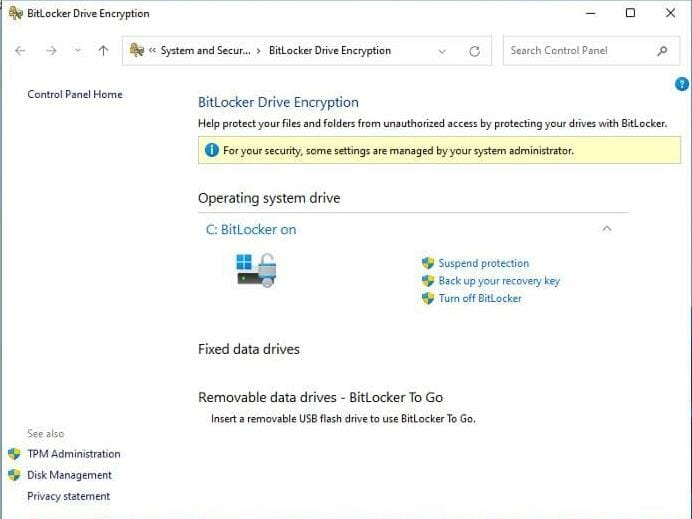Viewport: 692px width, 519px height.
Task: Click the BitLocker keys address bar icon
Action: pos(137,51)
